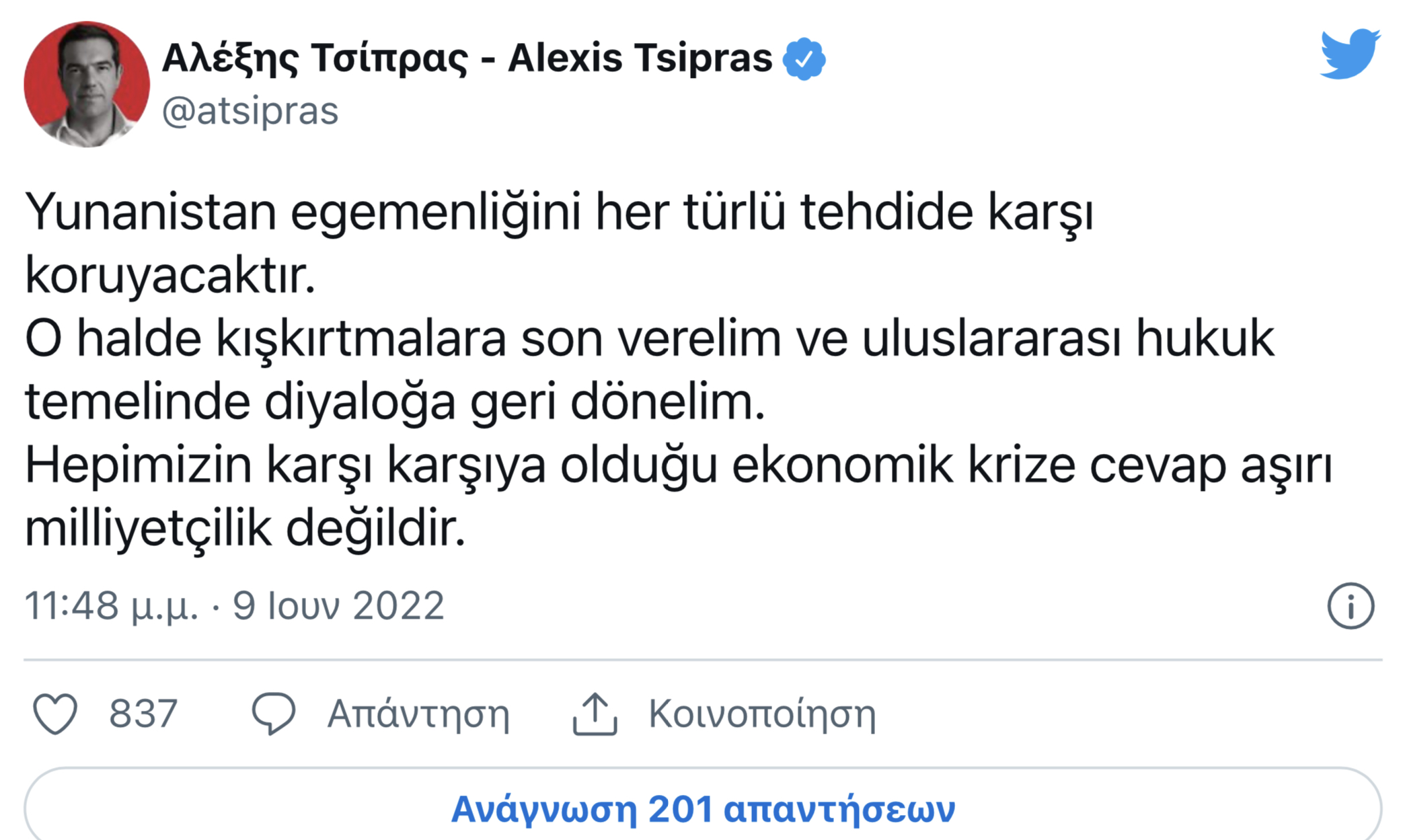Click the Twitter bird logo
The width and height of the screenshot is (1401, 840).
(1349, 54)
